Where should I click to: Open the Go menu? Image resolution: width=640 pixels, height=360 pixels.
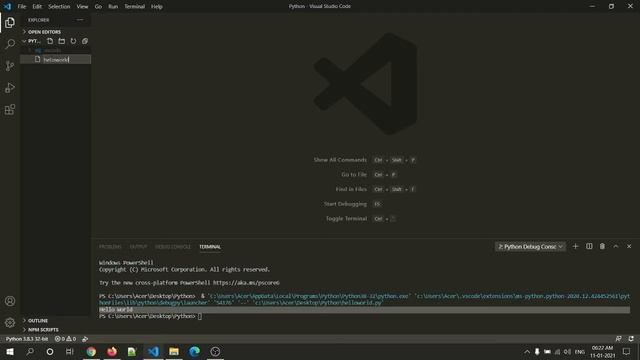pos(98,7)
